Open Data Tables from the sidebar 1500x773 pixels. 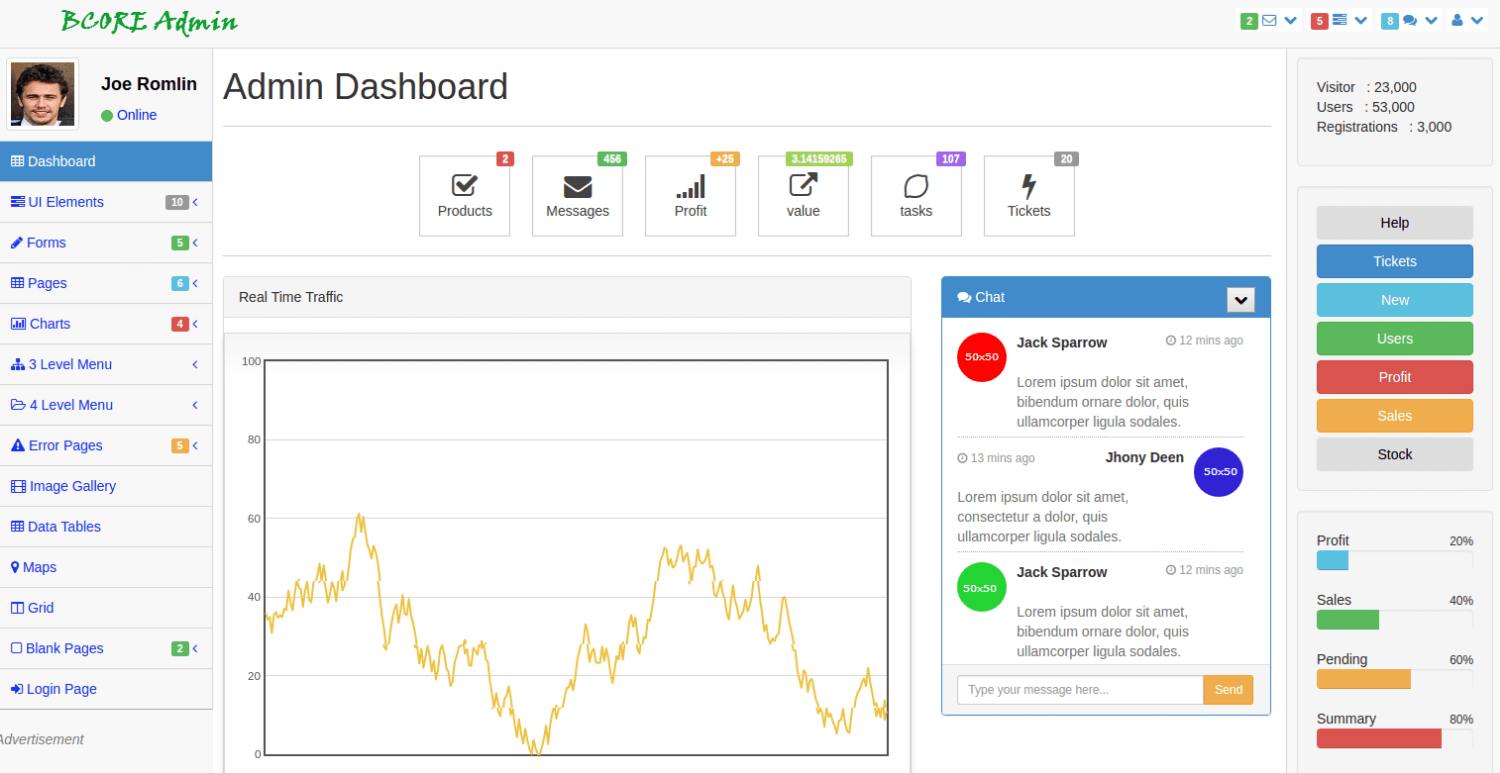pos(106,526)
